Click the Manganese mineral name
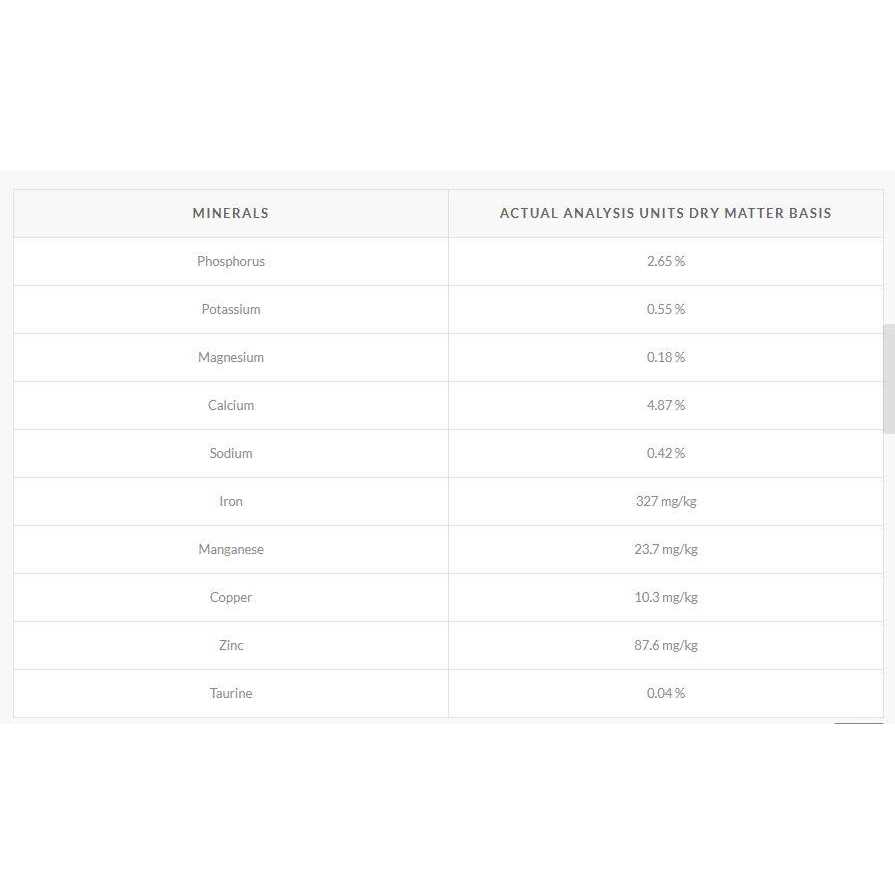The width and height of the screenshot is (895, 895). 231,549
